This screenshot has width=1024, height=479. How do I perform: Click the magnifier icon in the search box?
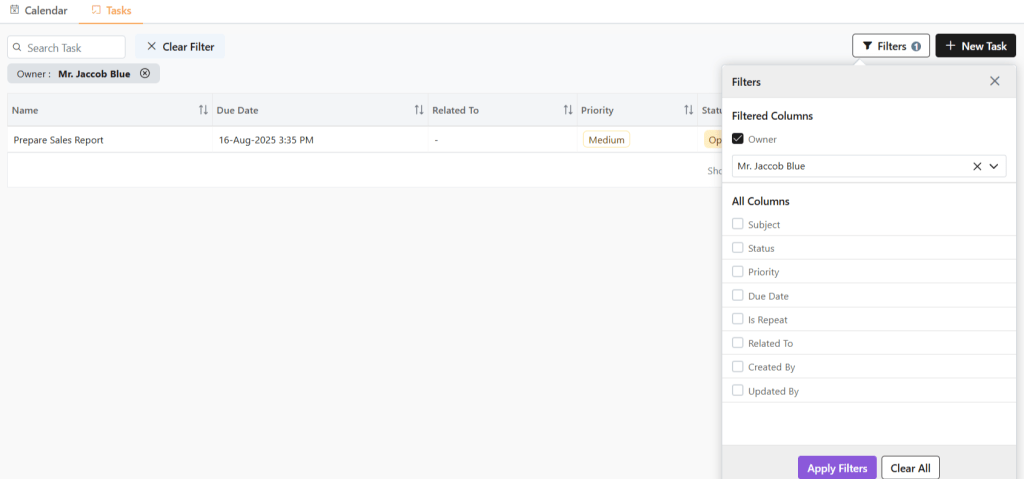(18, 47)
